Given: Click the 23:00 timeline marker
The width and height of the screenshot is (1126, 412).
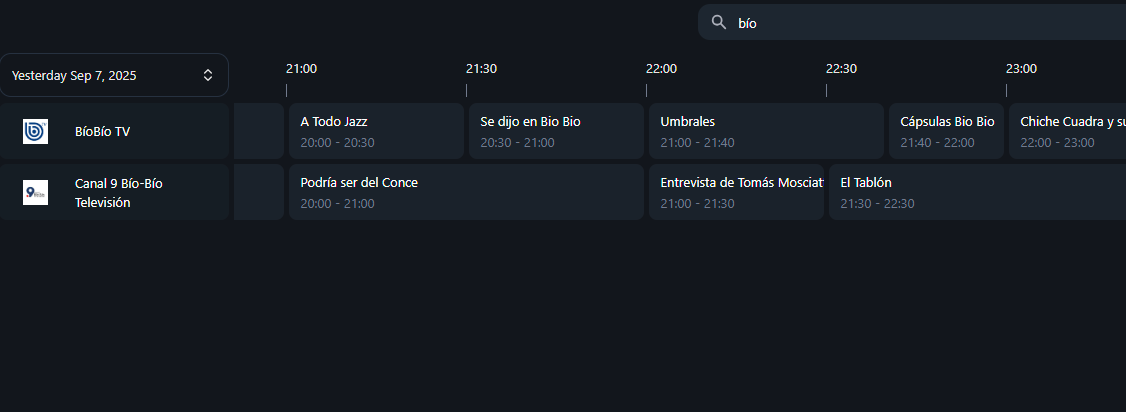Looking at the screenshot, I should [x=1021, y=69].
